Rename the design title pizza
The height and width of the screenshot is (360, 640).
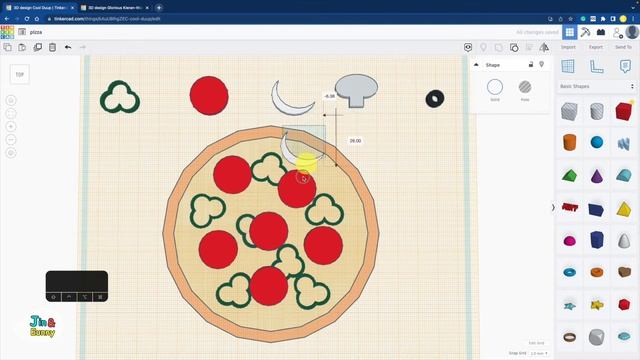pyautogui.click(x=36, y=32)
